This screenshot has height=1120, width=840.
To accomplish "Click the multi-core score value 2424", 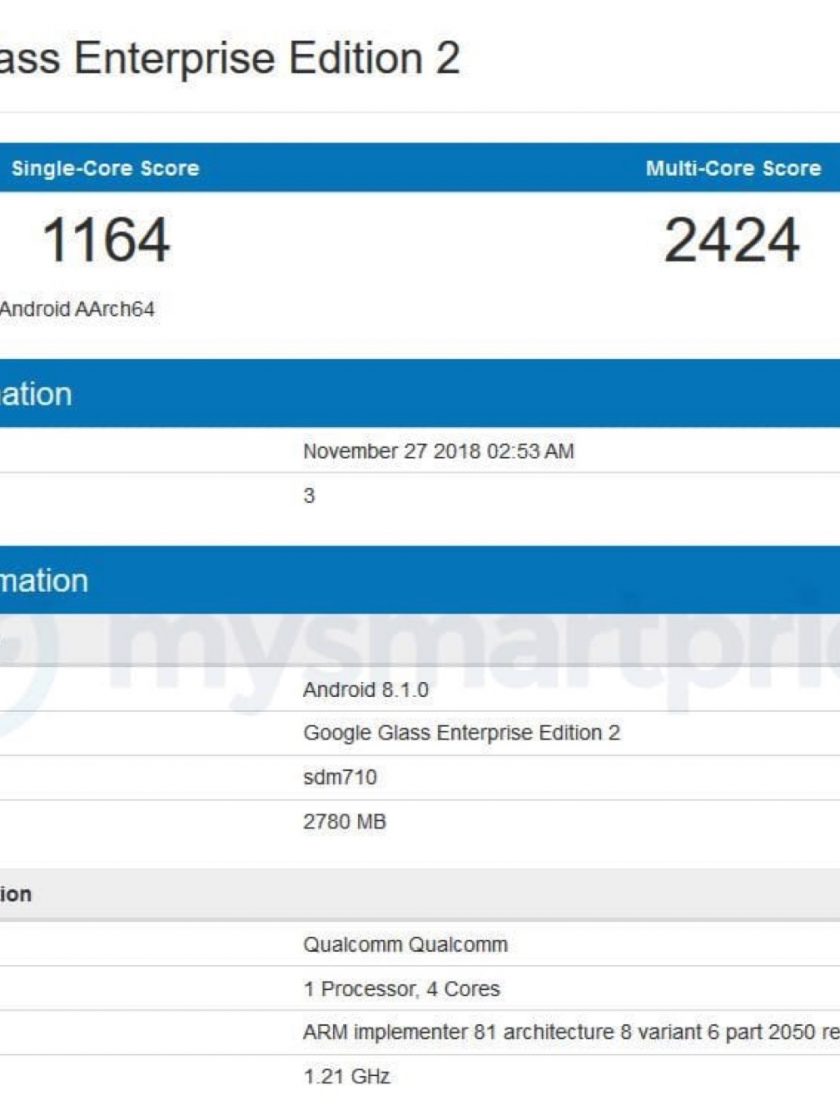I will click(732, 241).
